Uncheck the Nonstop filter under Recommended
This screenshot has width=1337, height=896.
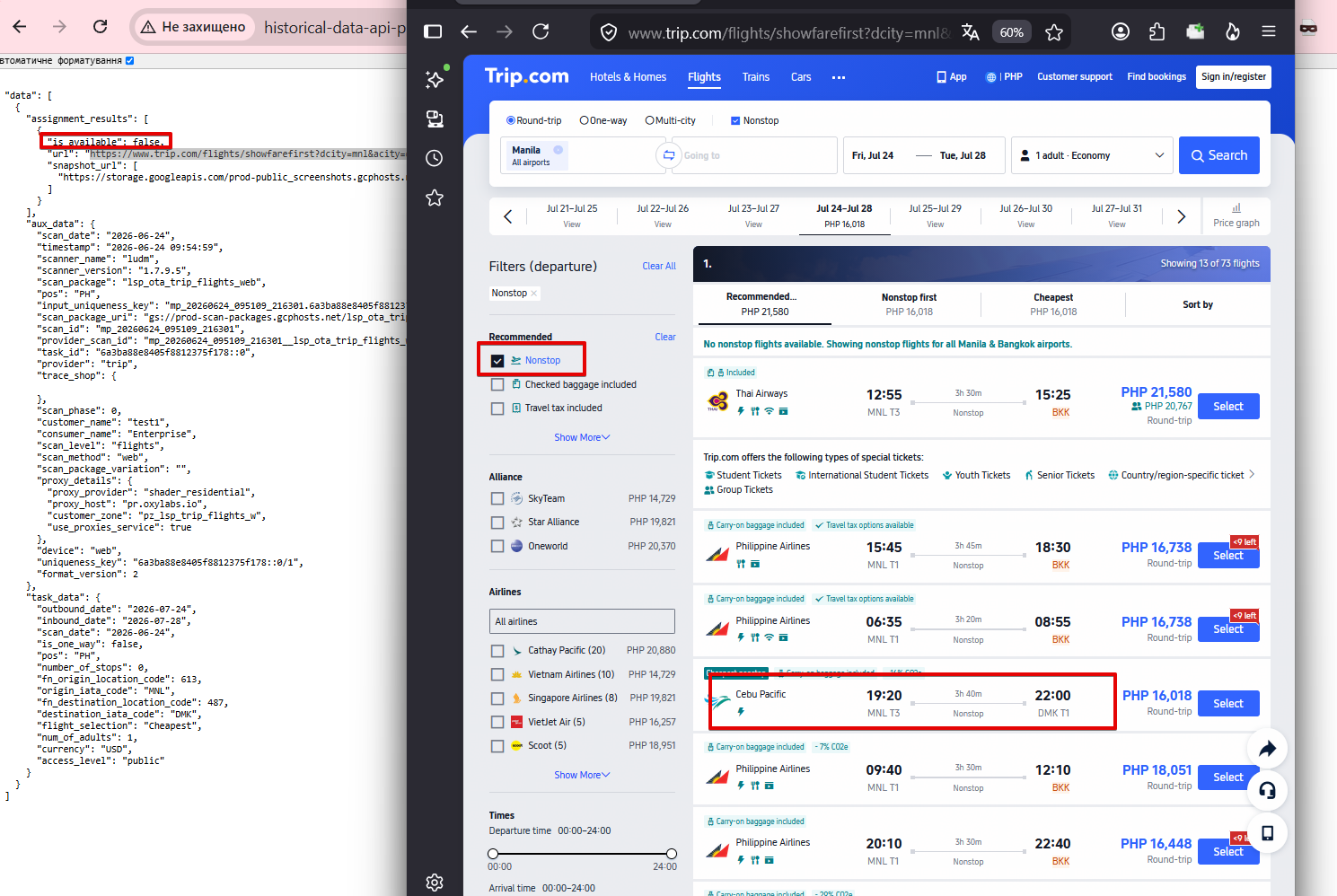click(497, 360)
